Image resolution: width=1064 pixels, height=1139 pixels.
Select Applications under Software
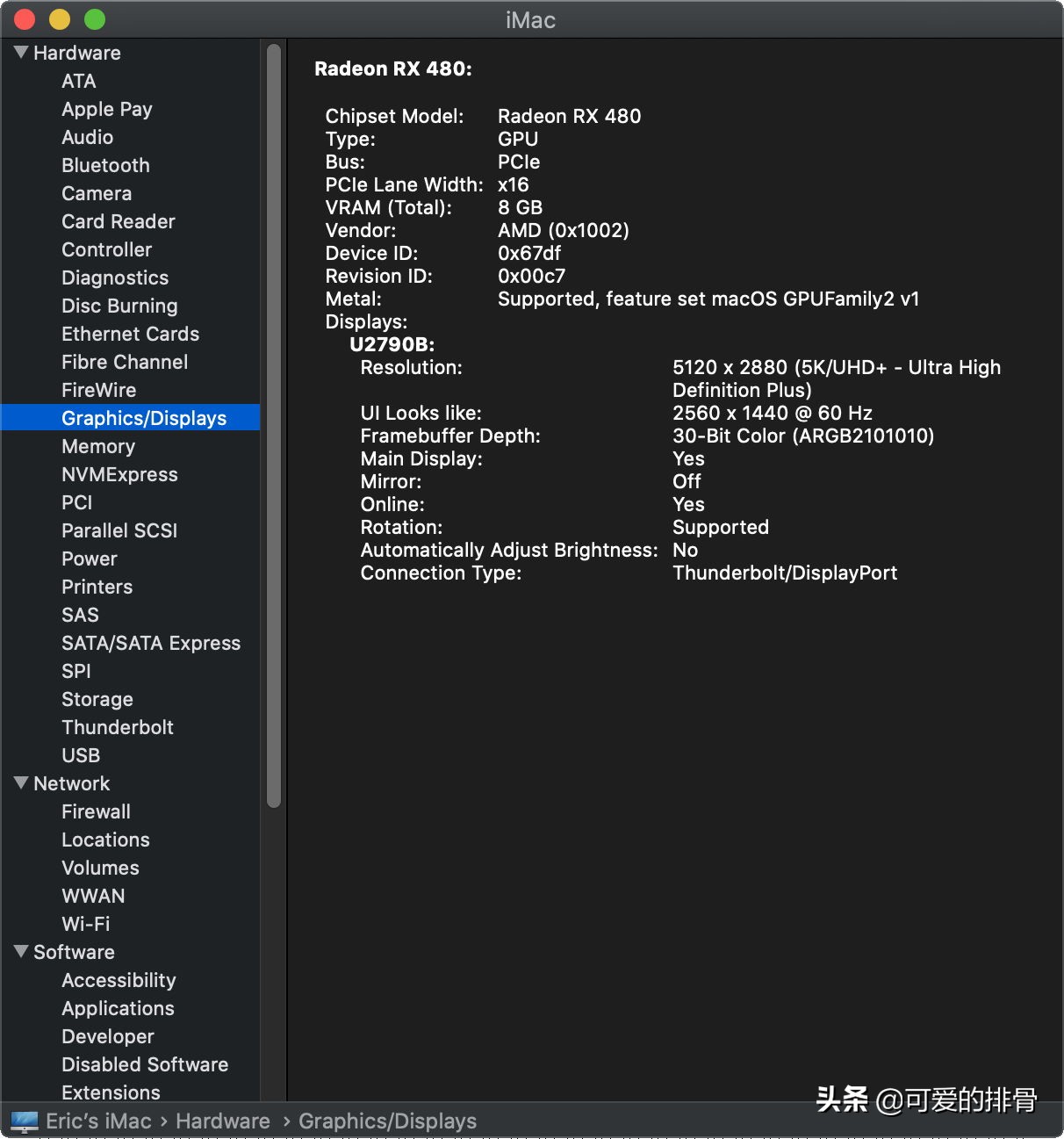click(118, 1008)
